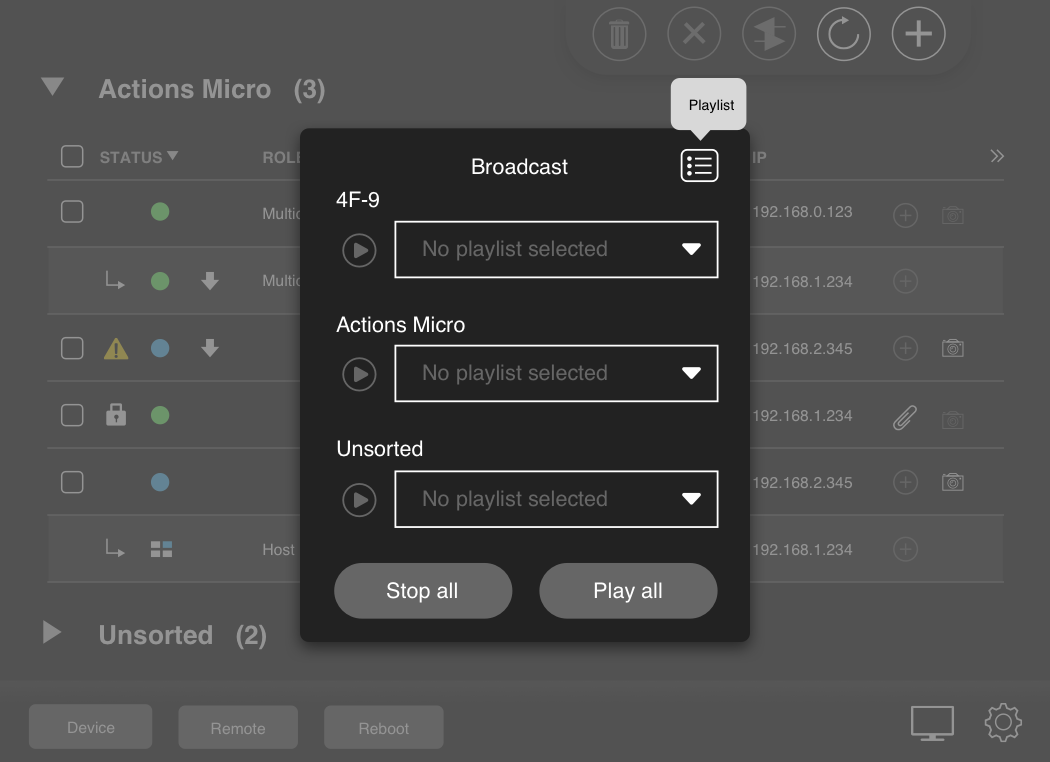Screen dimensions: 1050x762
Task: Click the send-to-device flag icon
Action: tap(769, 33)
